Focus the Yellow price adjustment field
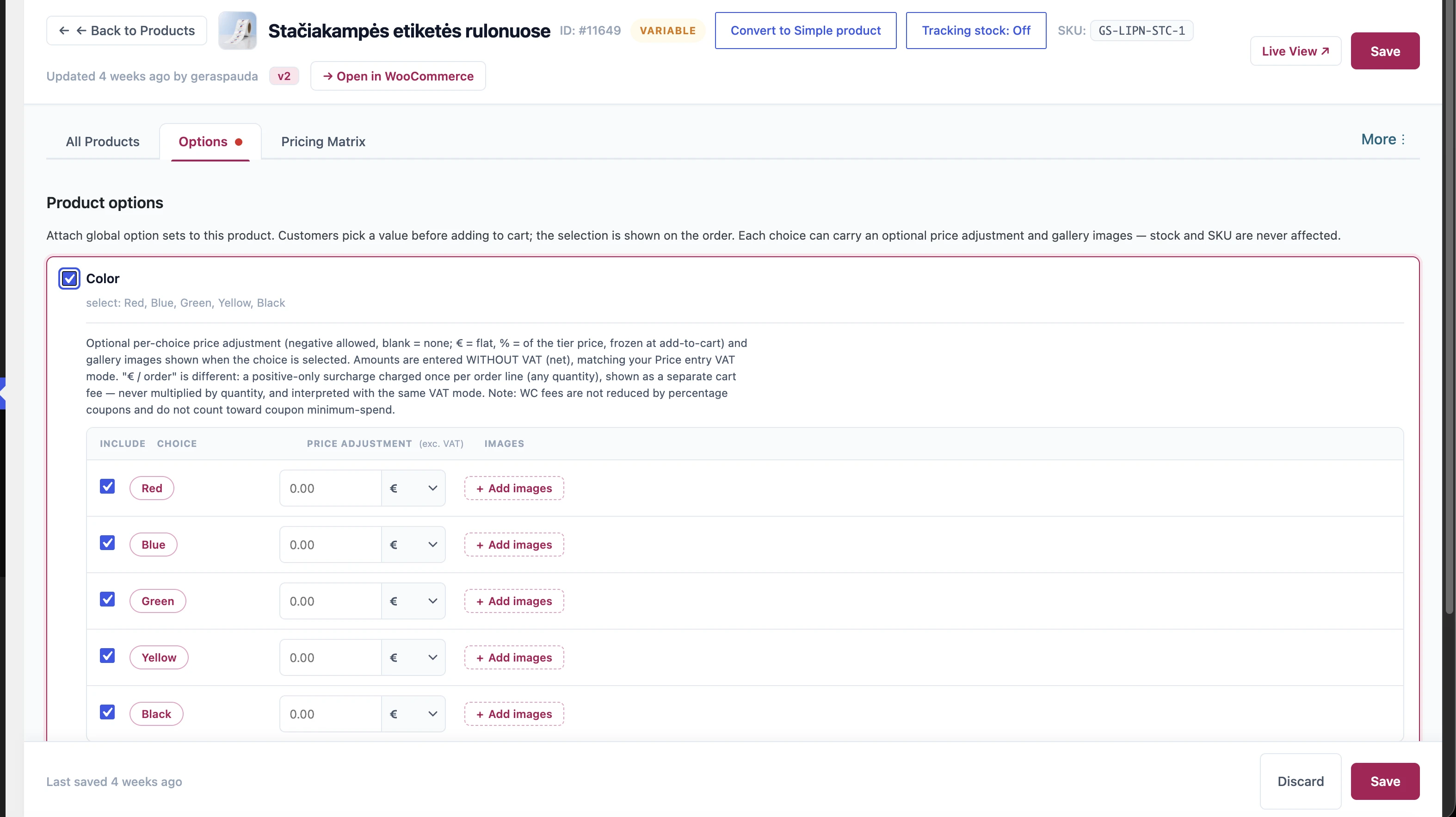The width and height of the screenshot is (1456, 817). pyautogui.click(x=330, y=657)
